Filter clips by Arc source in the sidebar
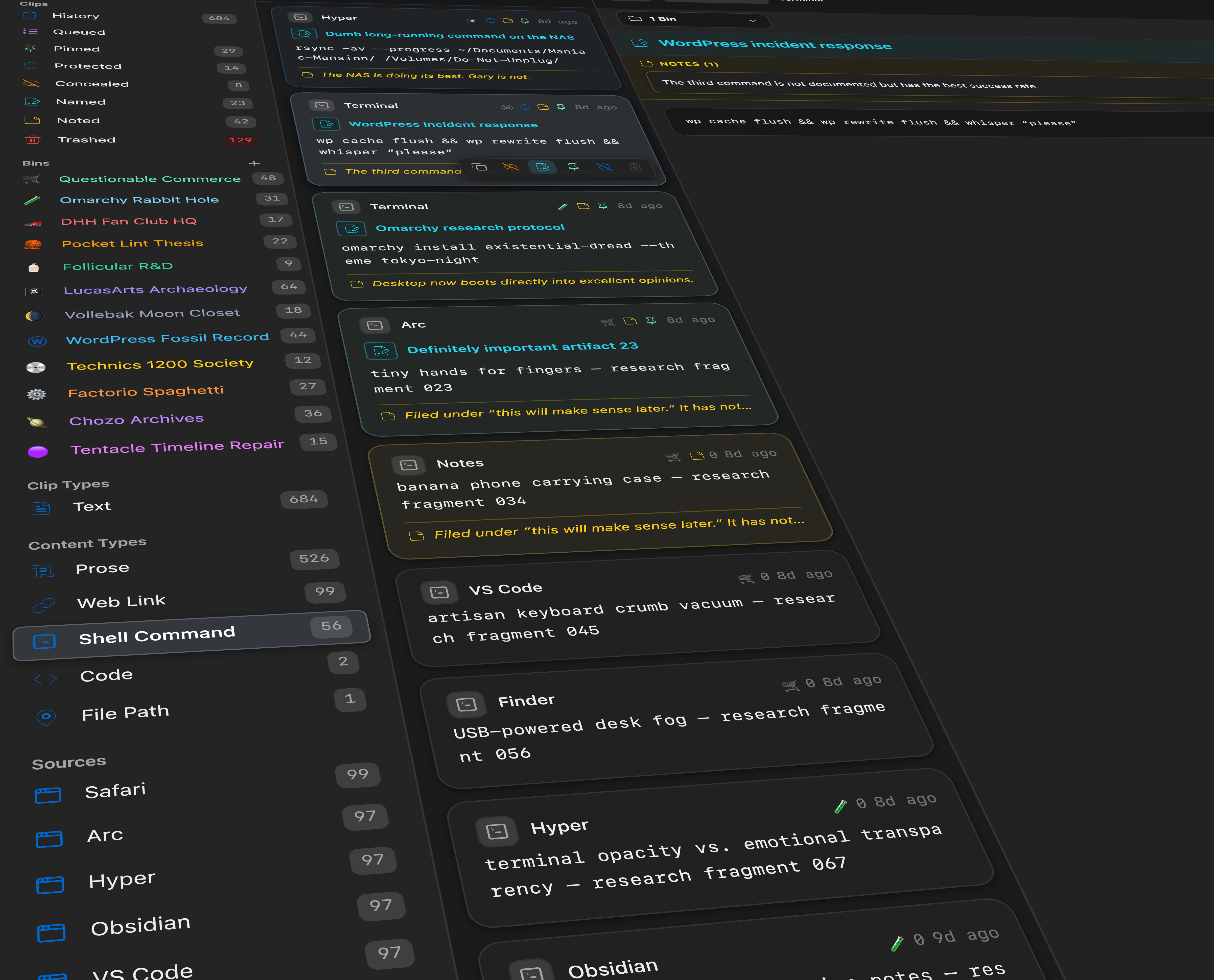This screenshot has height=980, width=1214. click(105, 836)
